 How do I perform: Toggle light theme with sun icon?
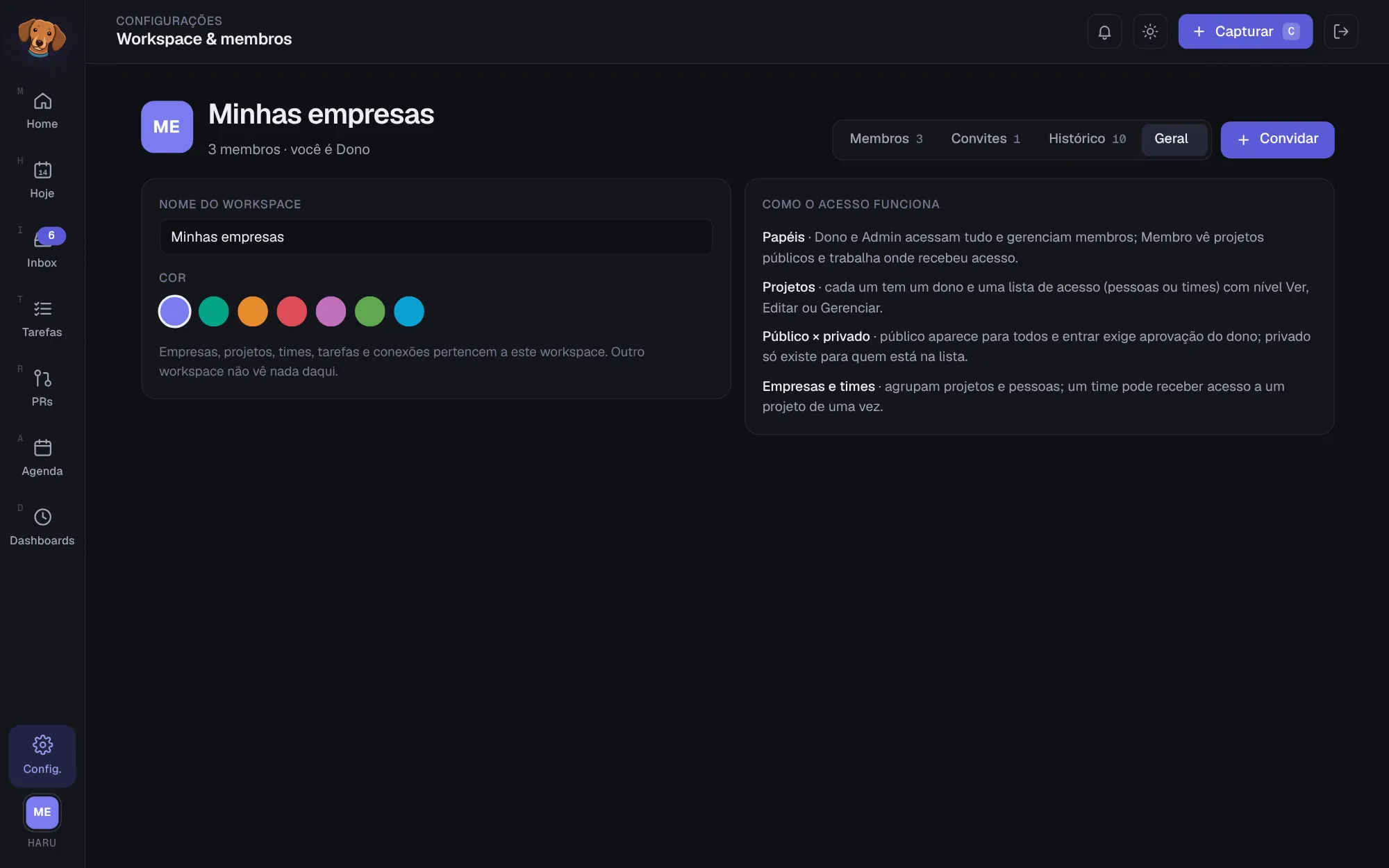(x=1150, y=31)
